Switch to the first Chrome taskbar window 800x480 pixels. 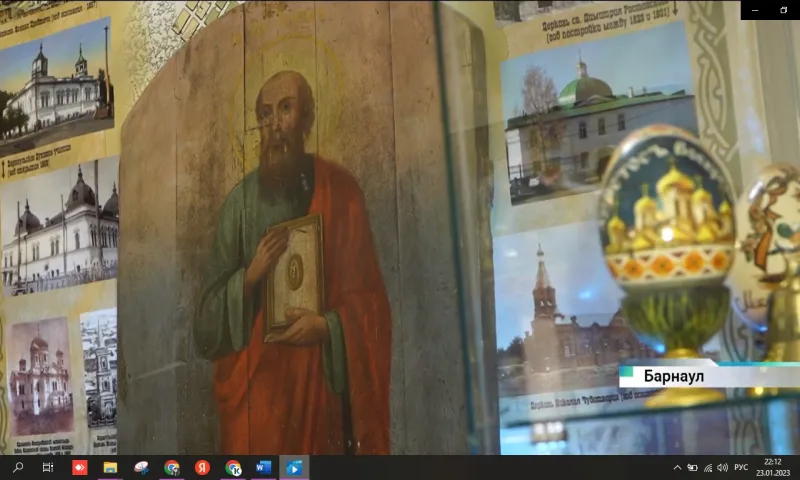click(172, 467)
